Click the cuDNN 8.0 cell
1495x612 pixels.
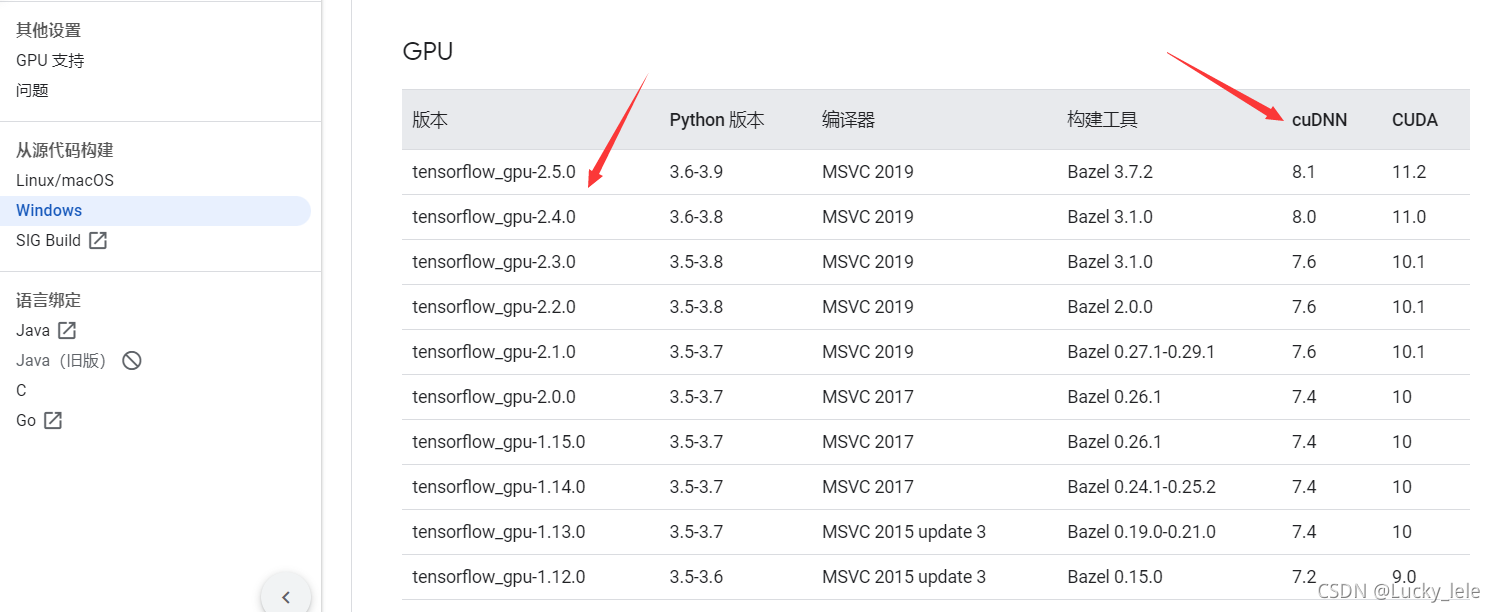coord(1304,217)
